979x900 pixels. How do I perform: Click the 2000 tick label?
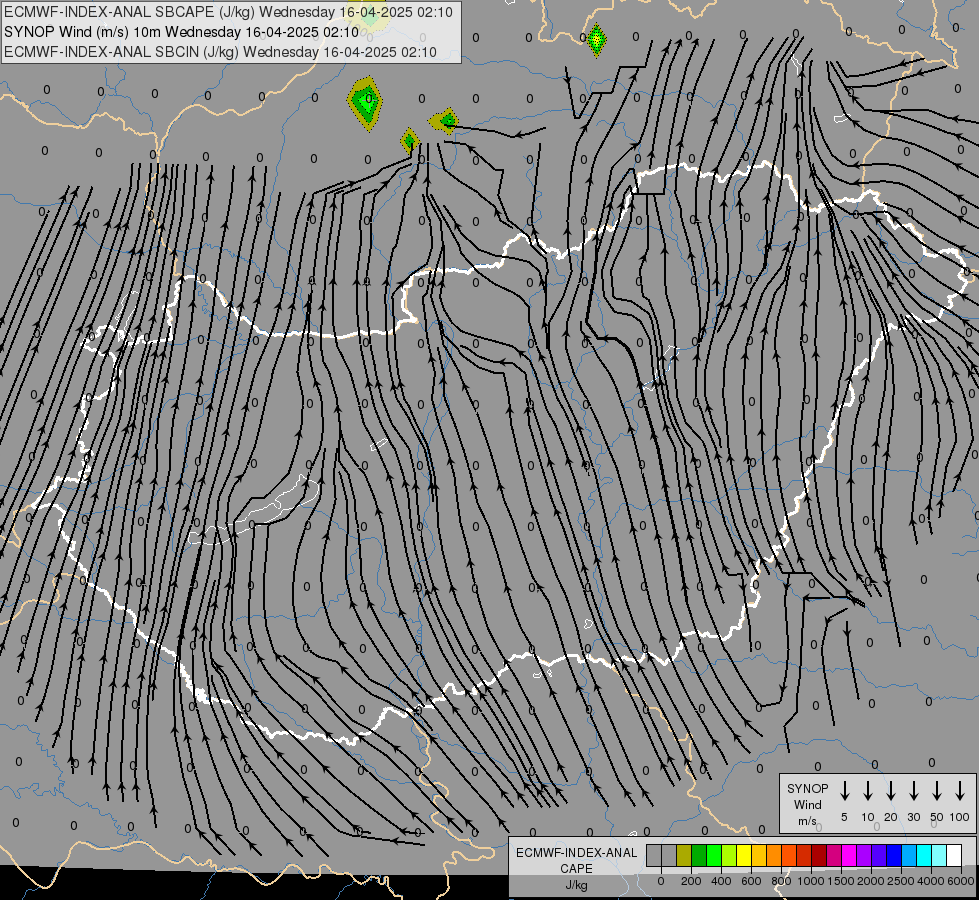pyautogui.click(x=871, y=881)
